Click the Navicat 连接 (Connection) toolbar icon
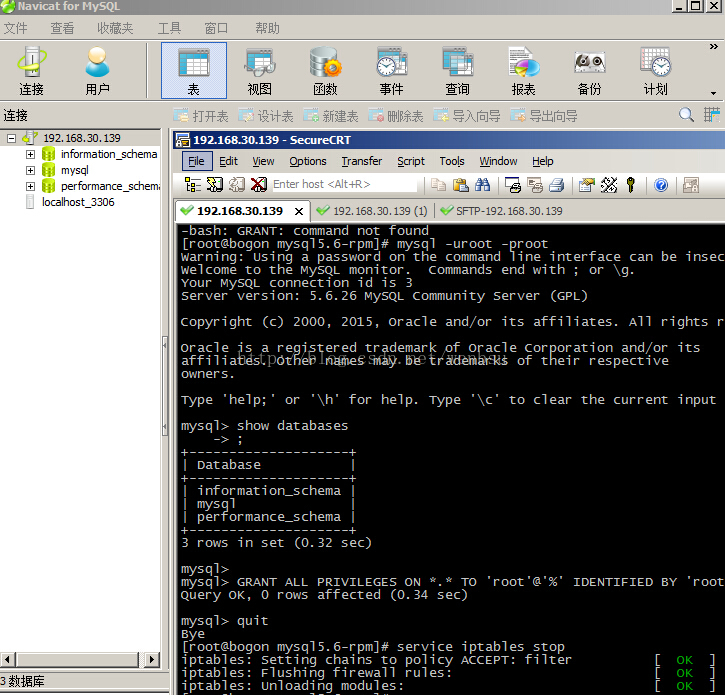The height and width of the screenshot is (695, 725). click(x=31, y=71)
